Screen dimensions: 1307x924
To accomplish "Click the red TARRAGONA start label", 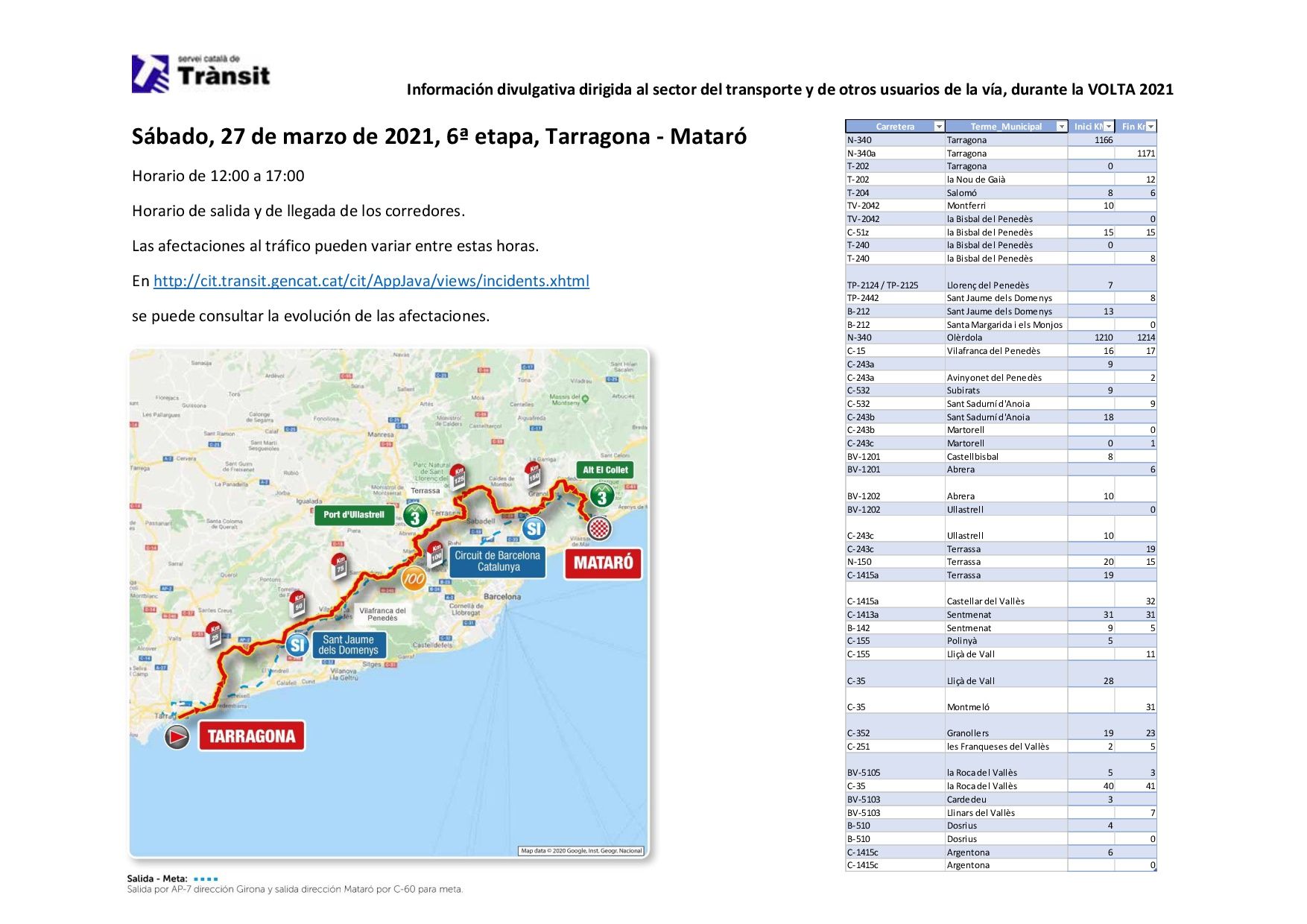I will 251,736.
